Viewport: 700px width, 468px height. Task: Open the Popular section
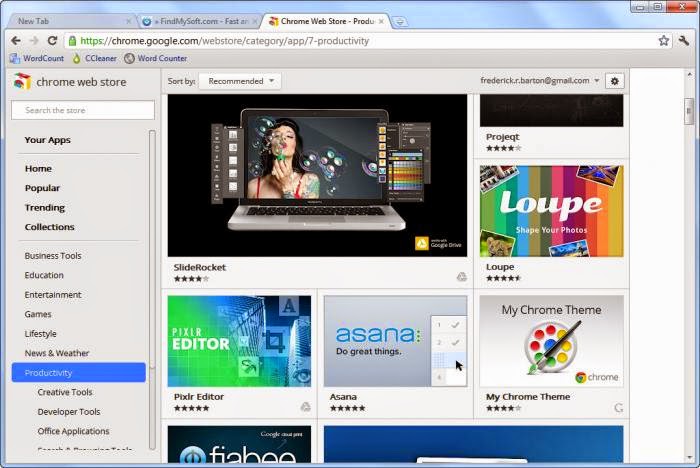tap(42, 188)
